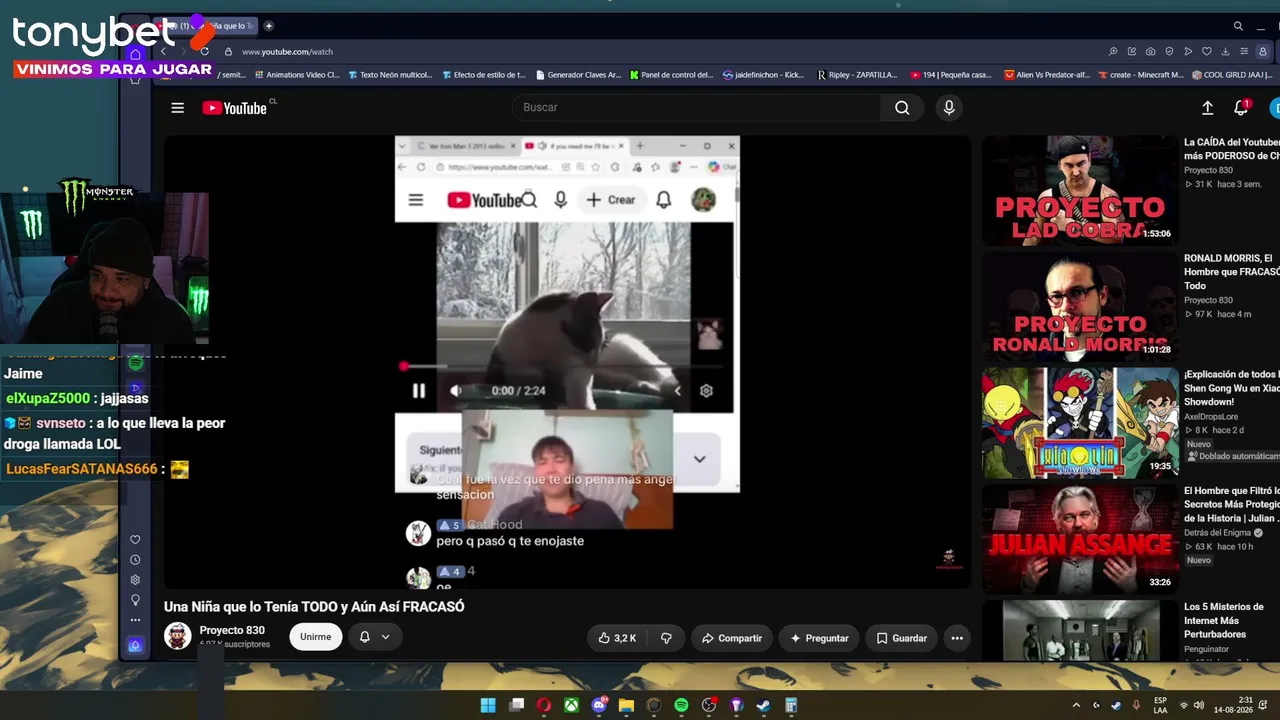This screenshot has width=1280, height=720.
Task: Open the Ripley - ZAPATILLA bookmark
Action: tap(857, 75)
